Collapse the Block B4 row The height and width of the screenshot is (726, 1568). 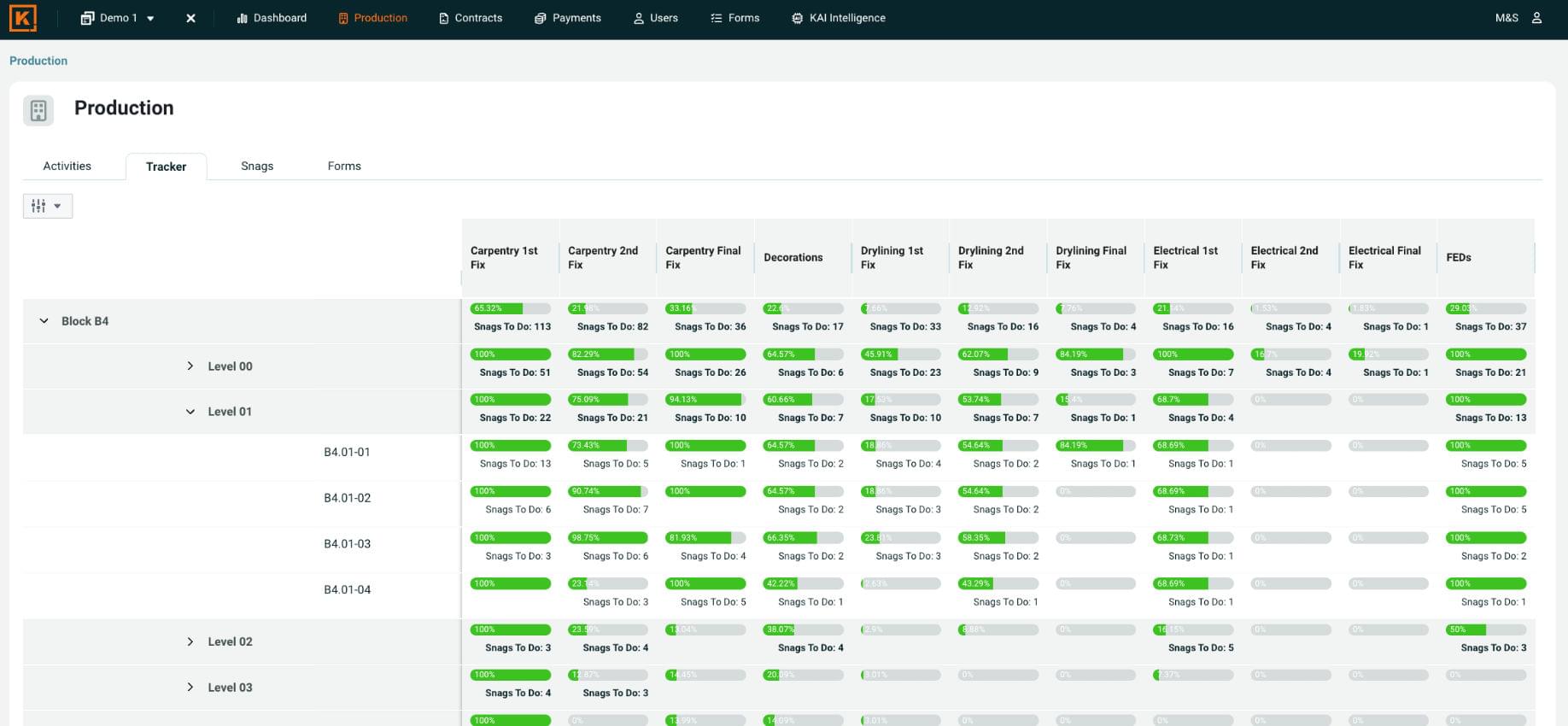pos(44,321)
